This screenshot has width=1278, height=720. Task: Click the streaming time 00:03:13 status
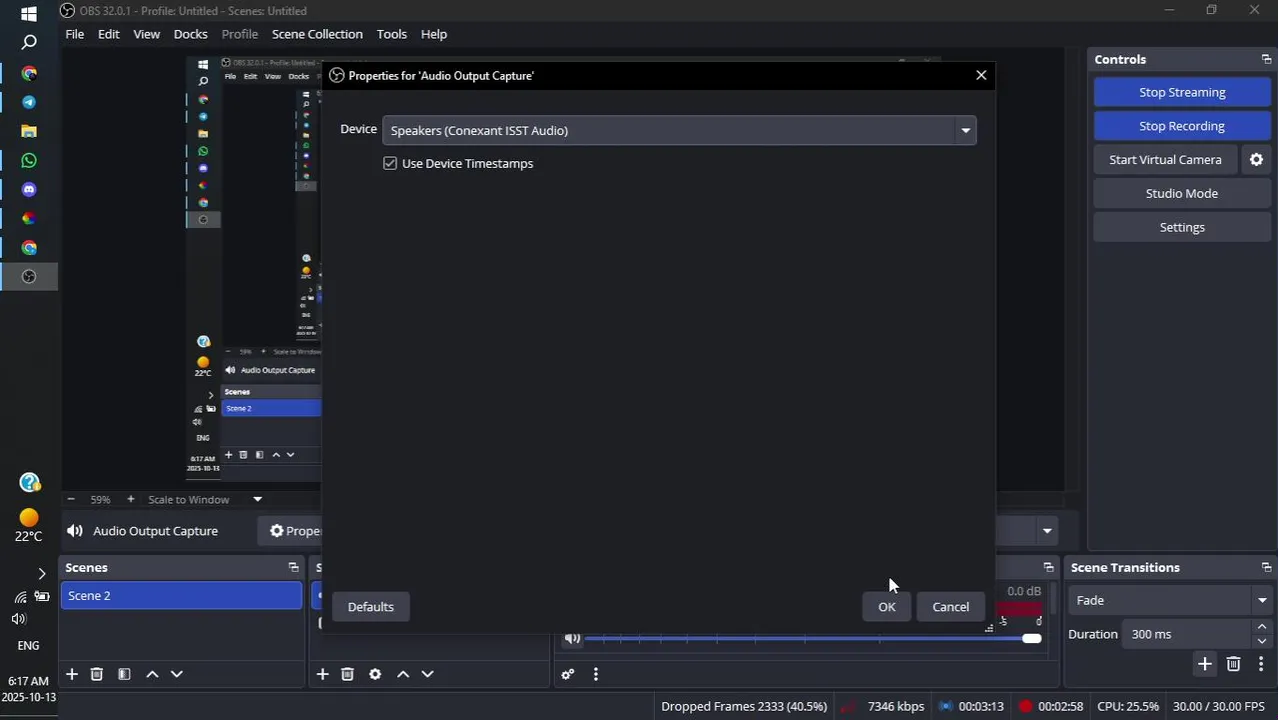point(981,707)
